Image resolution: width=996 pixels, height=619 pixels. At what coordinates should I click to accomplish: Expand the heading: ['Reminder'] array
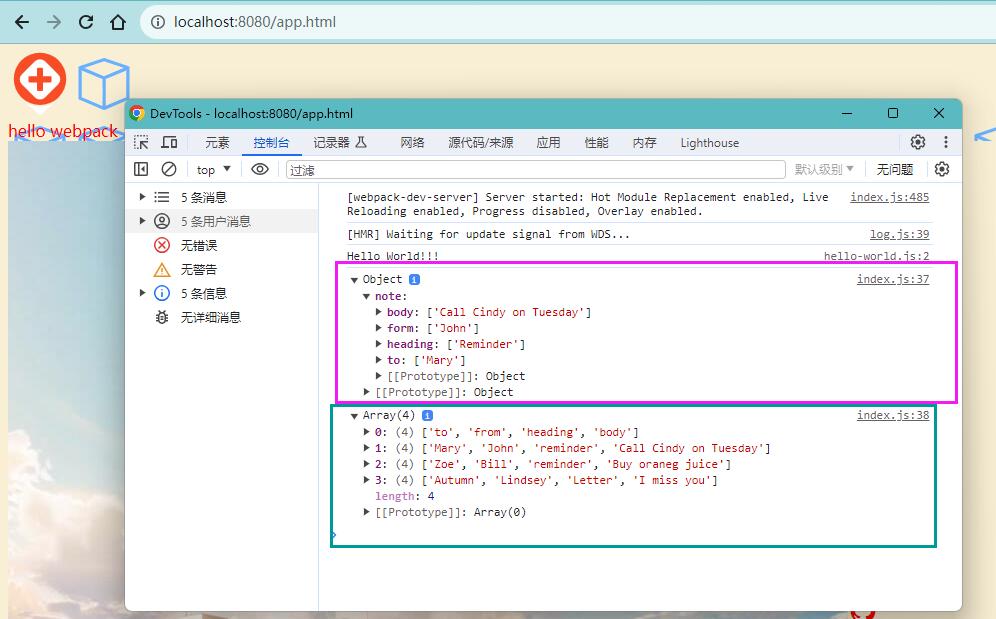point(379,344)
